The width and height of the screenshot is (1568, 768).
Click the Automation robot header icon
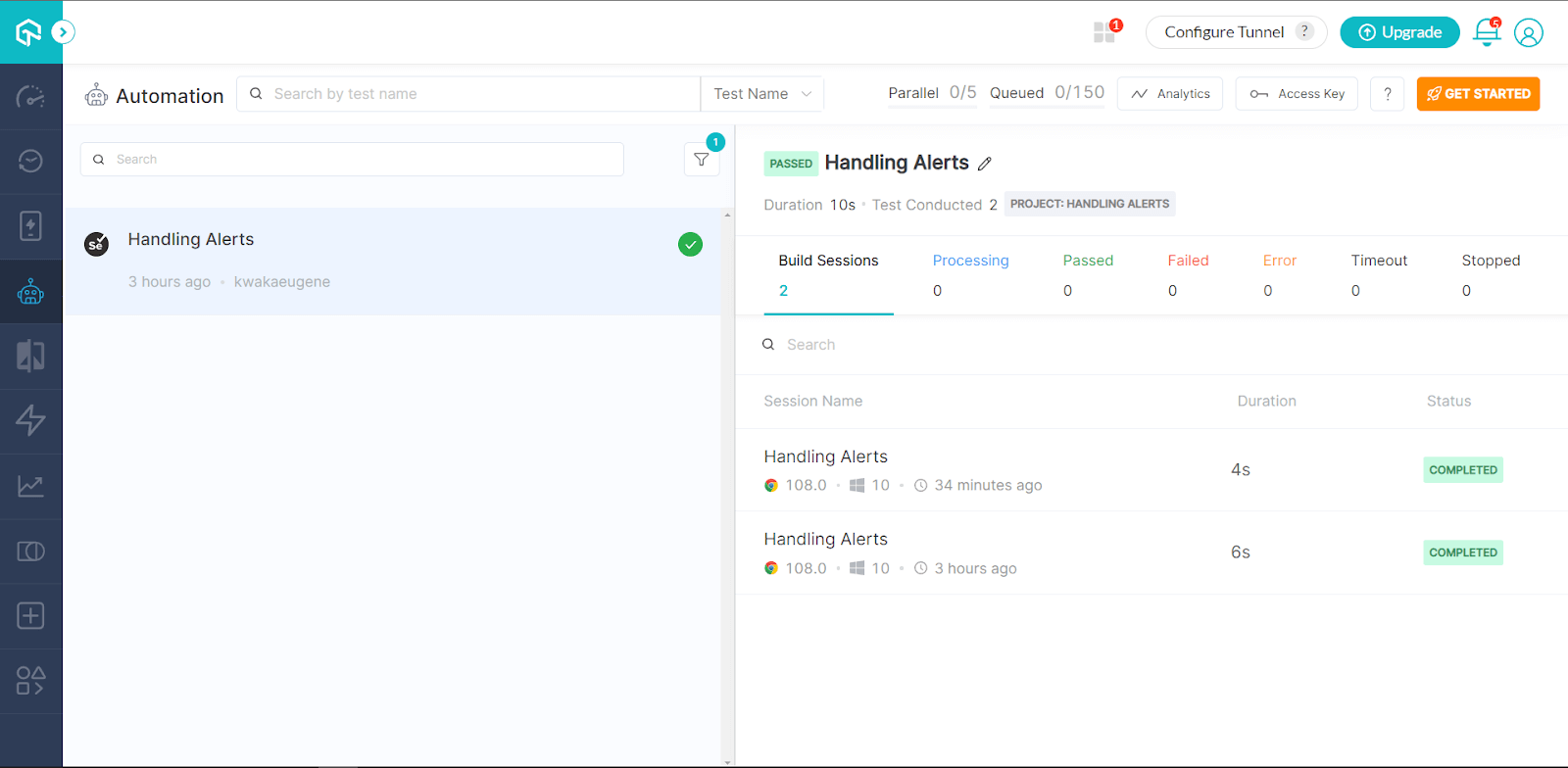[96, 95]
